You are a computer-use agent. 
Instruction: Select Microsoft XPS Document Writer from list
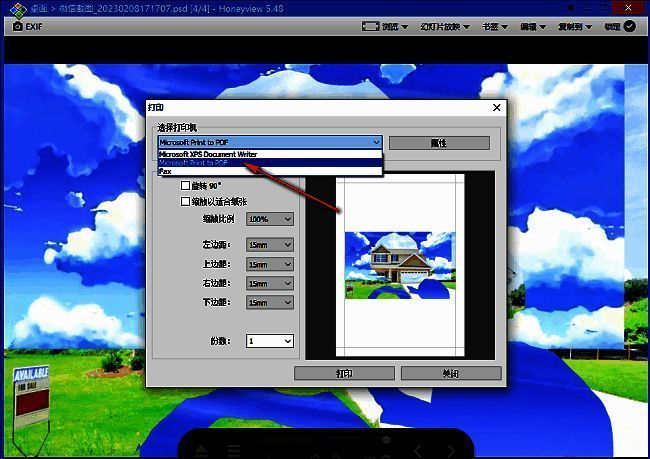pos(208,154)
